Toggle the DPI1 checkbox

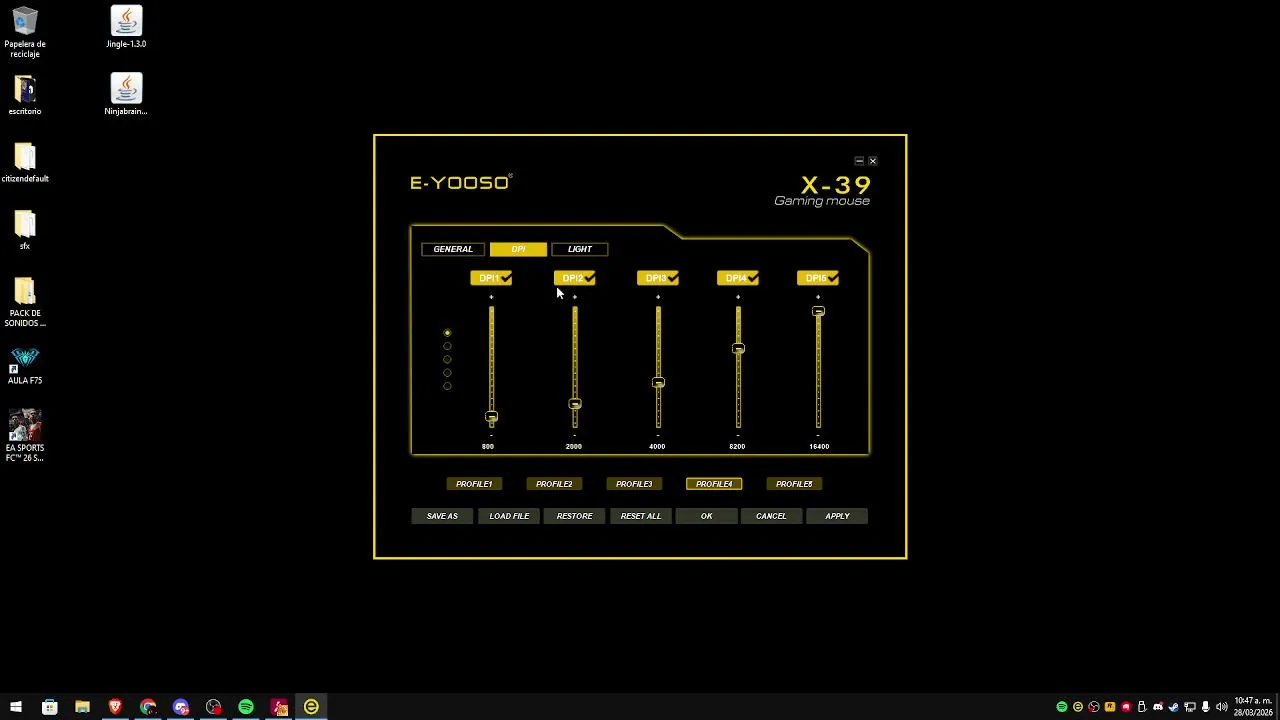pyautogui.click(x=491, y=278)
